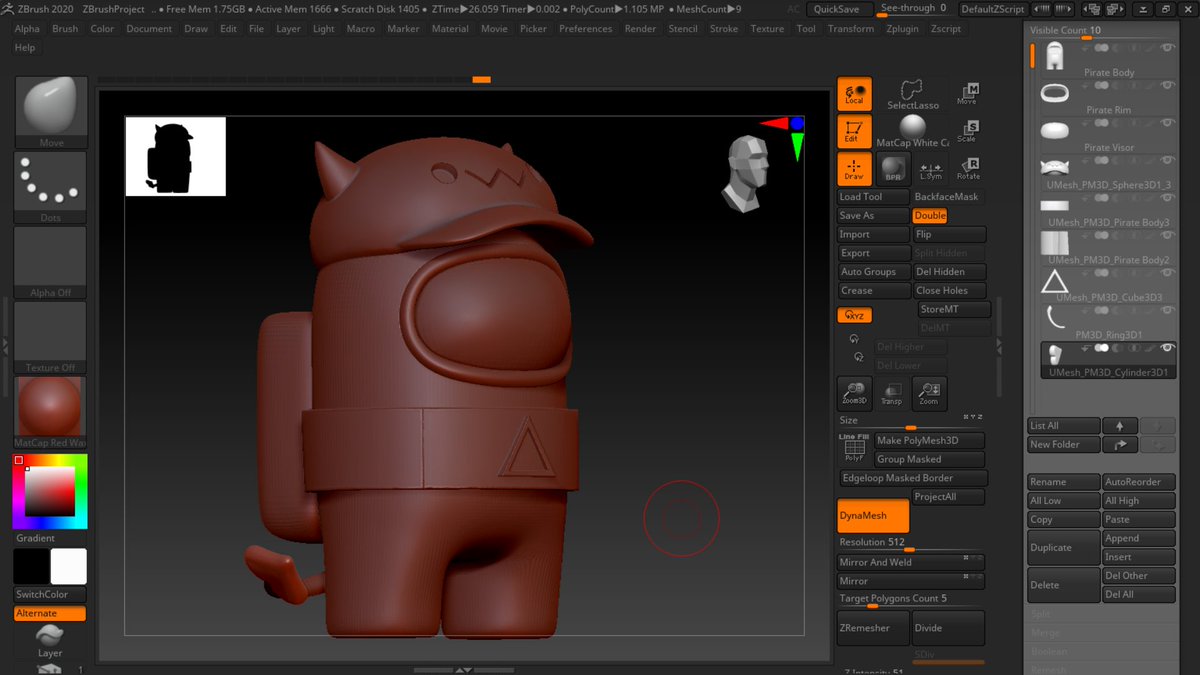Adjust the DynaMesh Resolution 512 slider
Image resolution: width=1200 pixels, height=675 pixels.
911,543
